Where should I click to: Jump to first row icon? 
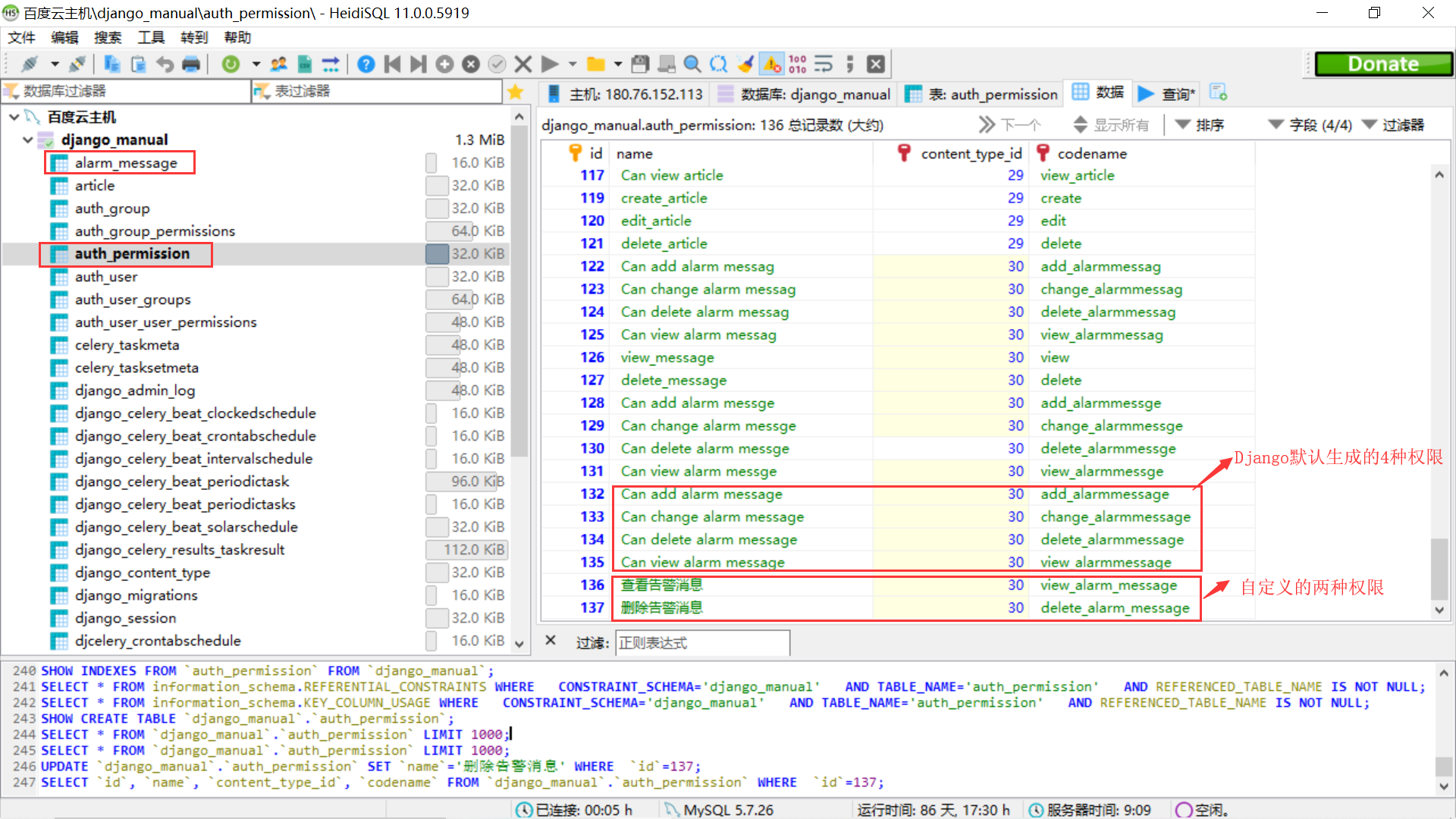coord(392,64)
